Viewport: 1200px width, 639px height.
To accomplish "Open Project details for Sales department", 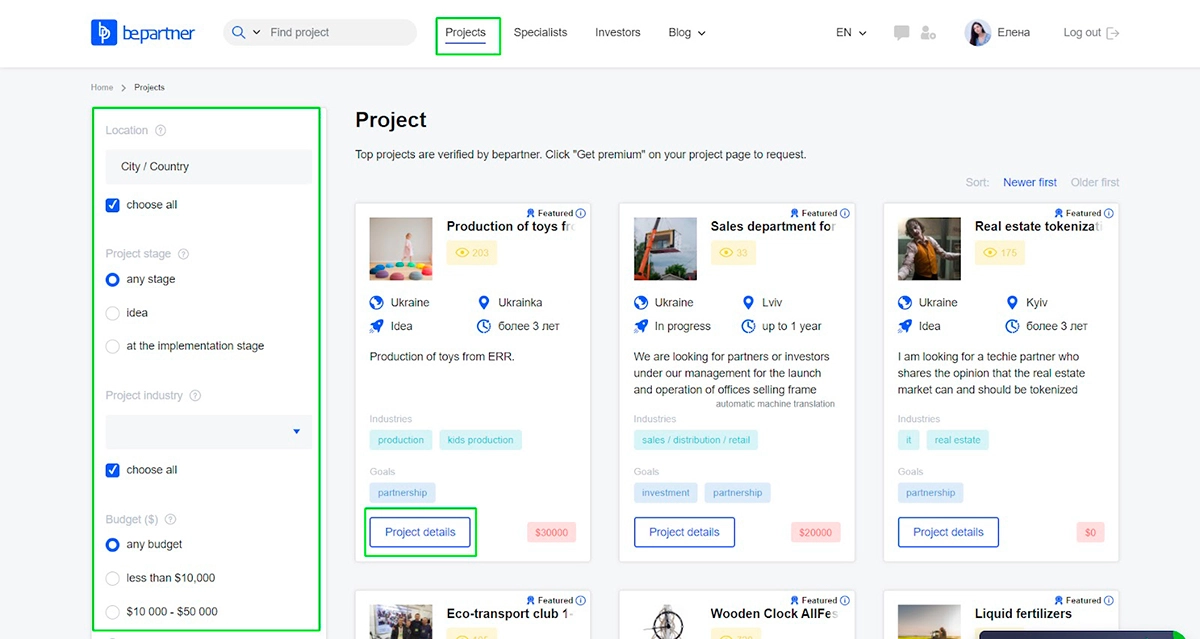I will [684, 532].
